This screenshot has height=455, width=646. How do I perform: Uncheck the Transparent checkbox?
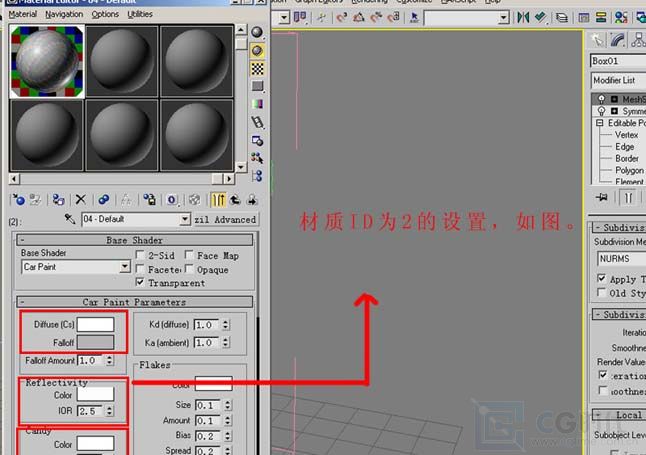click(x=140, y=282)
